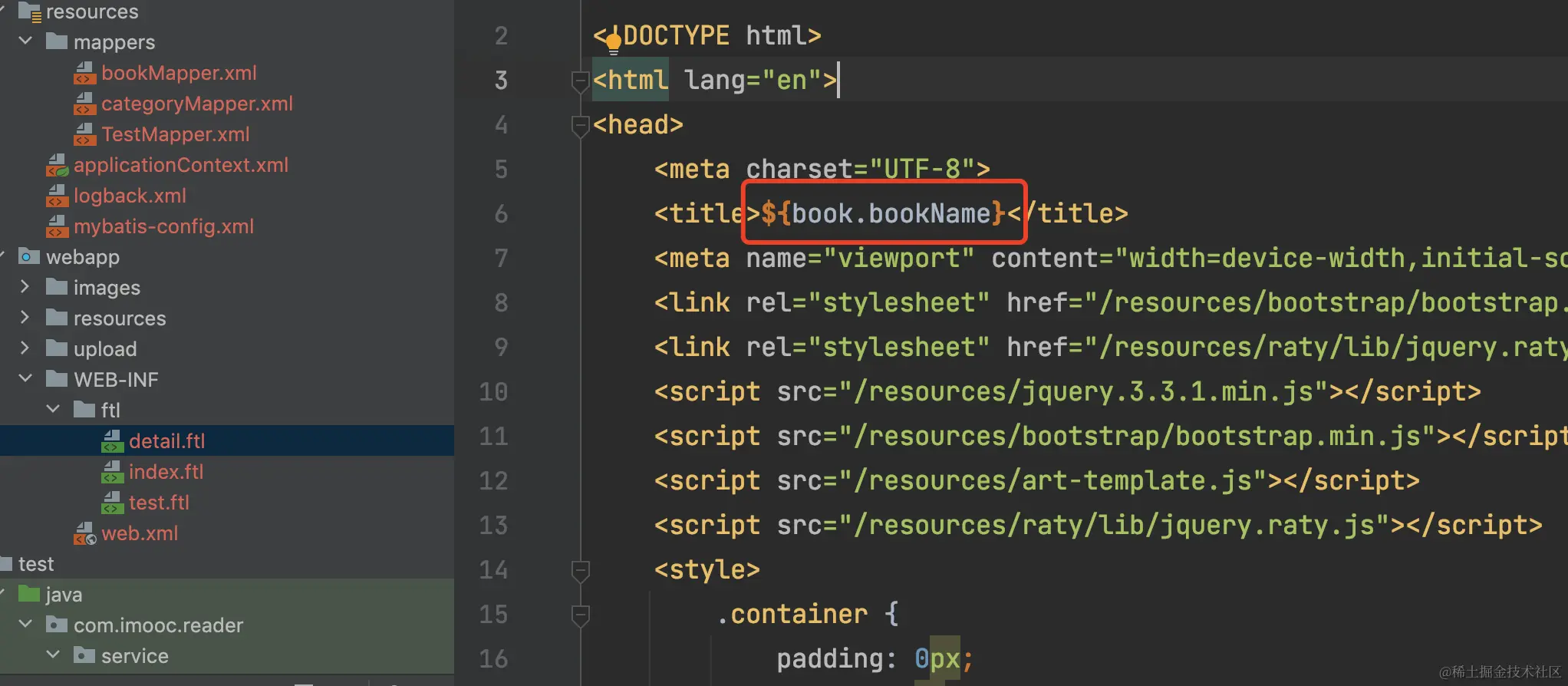Click the logback.xml file icon
The image size is (1568, 686).
click(x=57, y=196)
